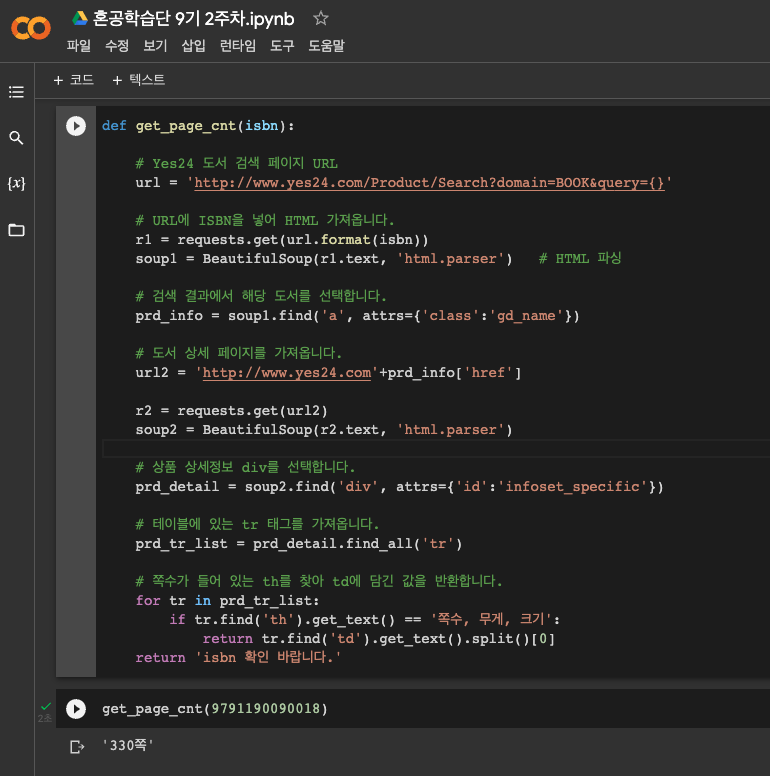Open the 수정 menu

click(x=117, y=46)
